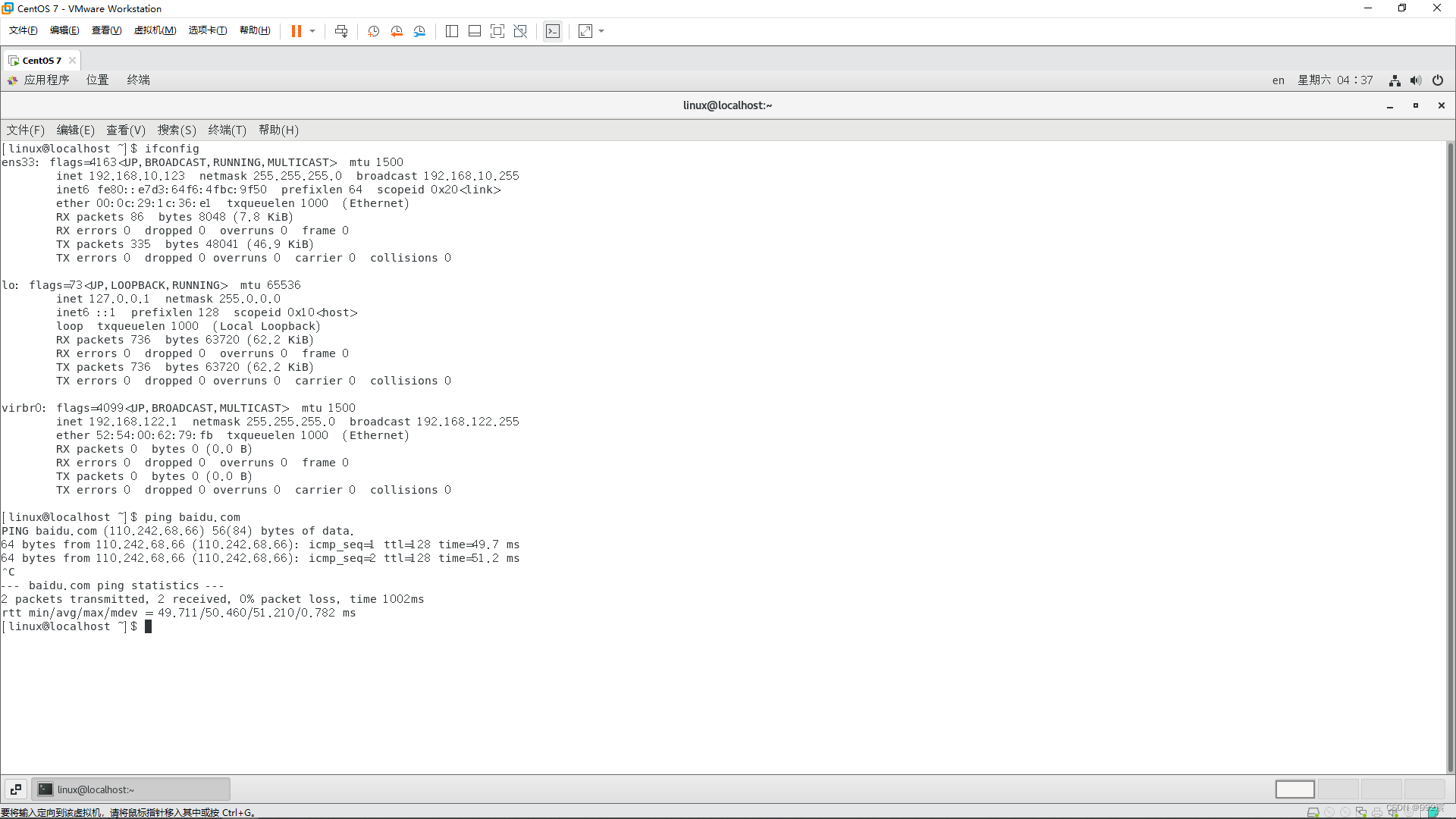Viewport: 1456px width, 819px height.
Task: Open the snapshot manager
Action: tap(419, 31)
